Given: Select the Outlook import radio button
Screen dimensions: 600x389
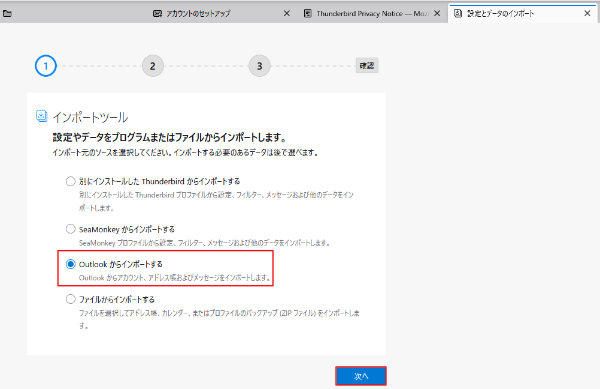Looking at the screenshot, I should [70, 264].
